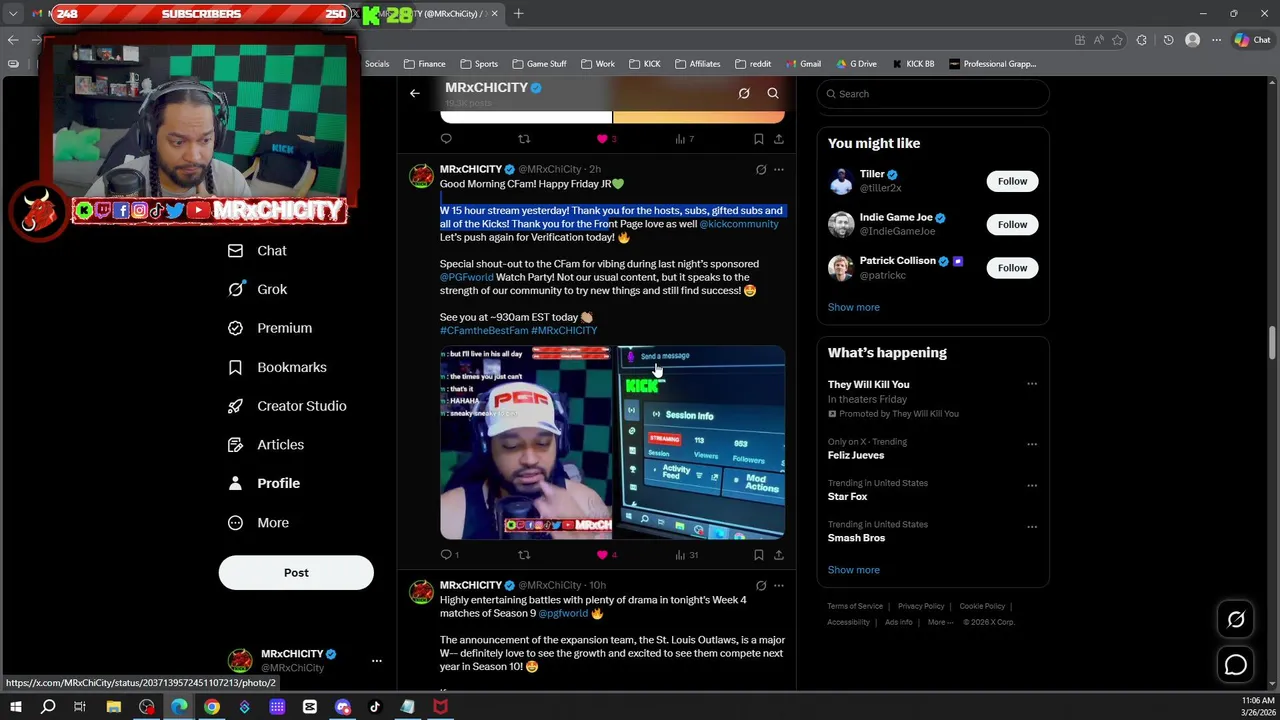Follow Indie Game Joe

point(1012,224)
